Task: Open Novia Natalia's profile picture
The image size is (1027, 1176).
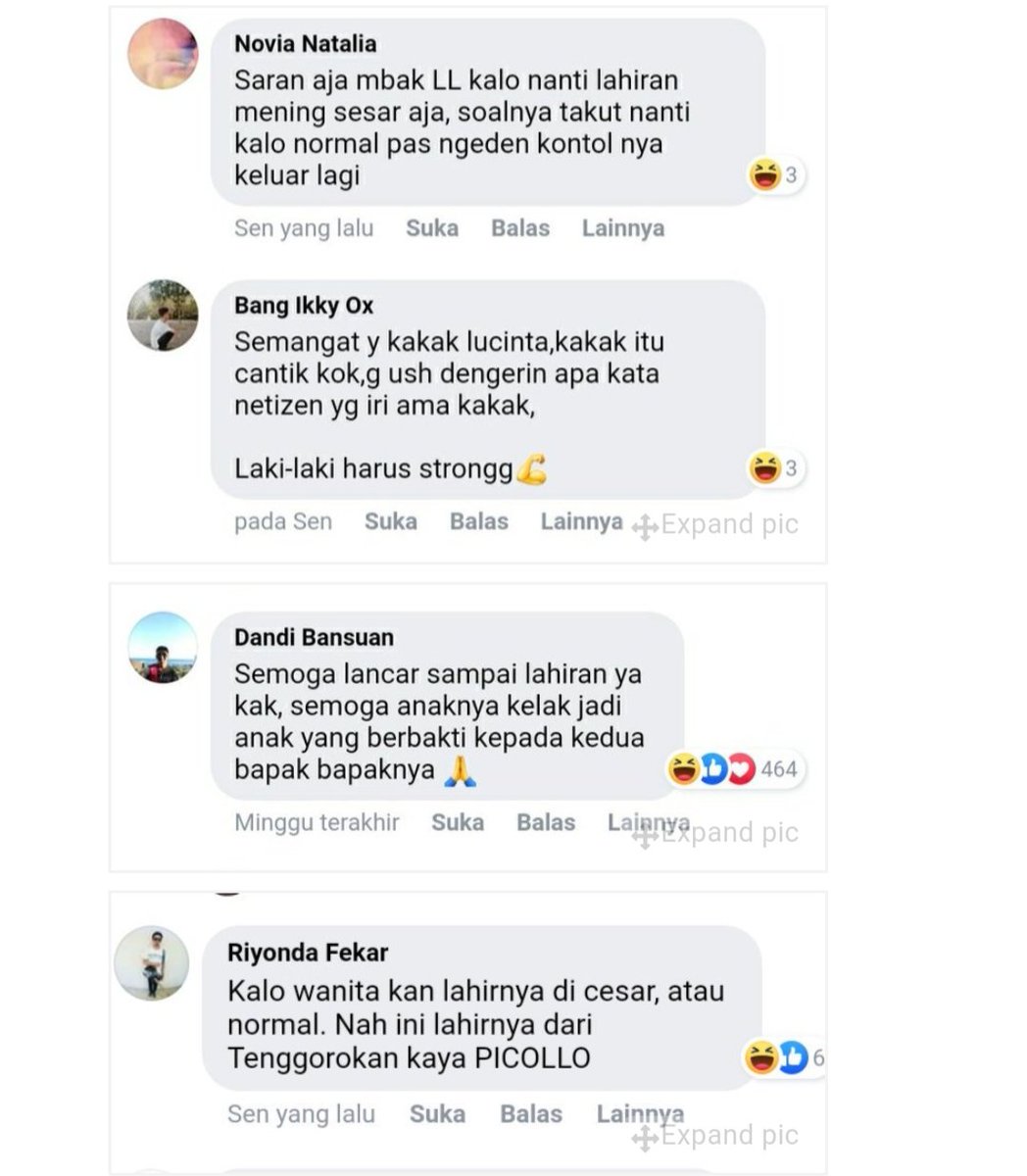Action: (x=163, y=54)
